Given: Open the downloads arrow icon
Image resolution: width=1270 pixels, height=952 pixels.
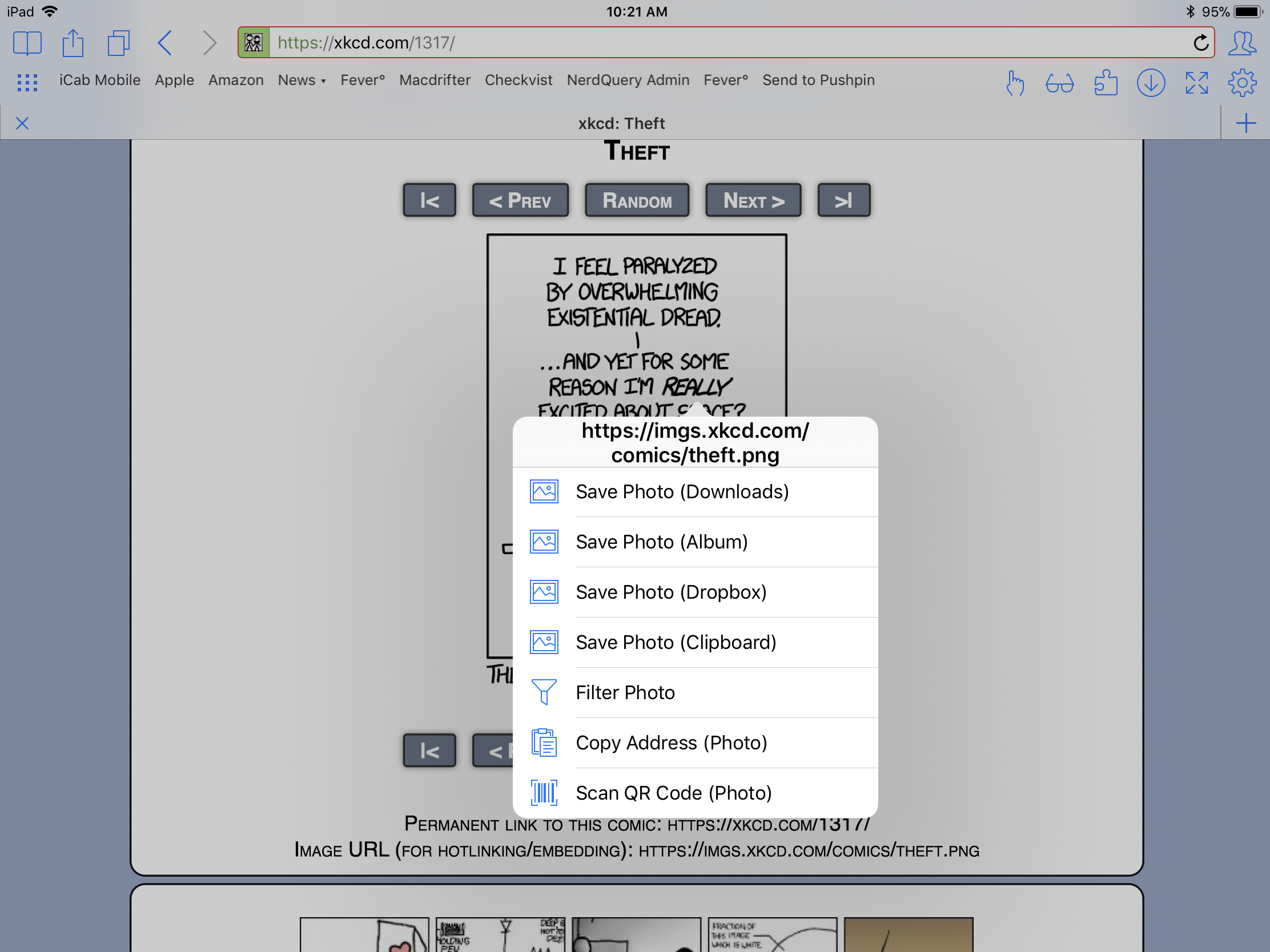Looking at the screenshot, I should pos(1151,83).
